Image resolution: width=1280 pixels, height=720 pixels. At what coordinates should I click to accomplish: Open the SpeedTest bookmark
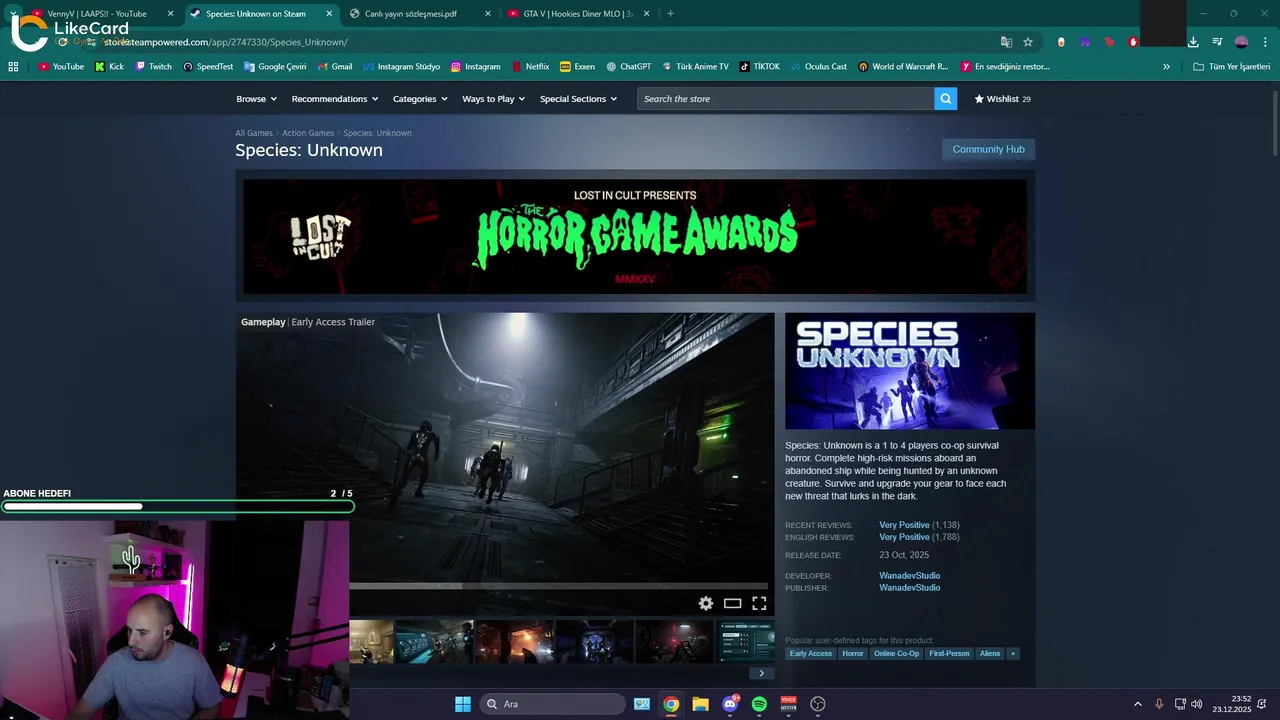[208, 67]
